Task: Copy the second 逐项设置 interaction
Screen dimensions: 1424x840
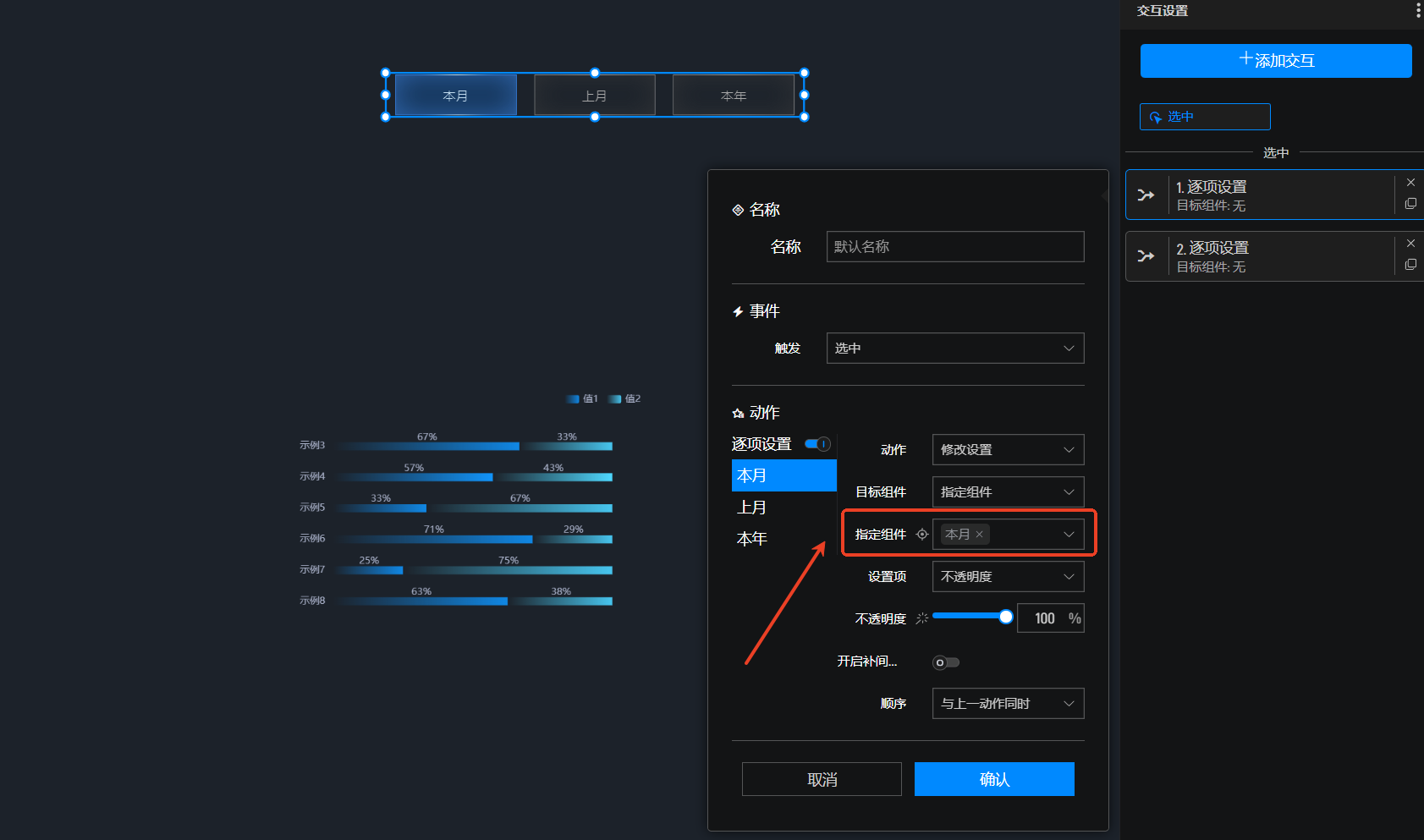Action: point(1410,265)
